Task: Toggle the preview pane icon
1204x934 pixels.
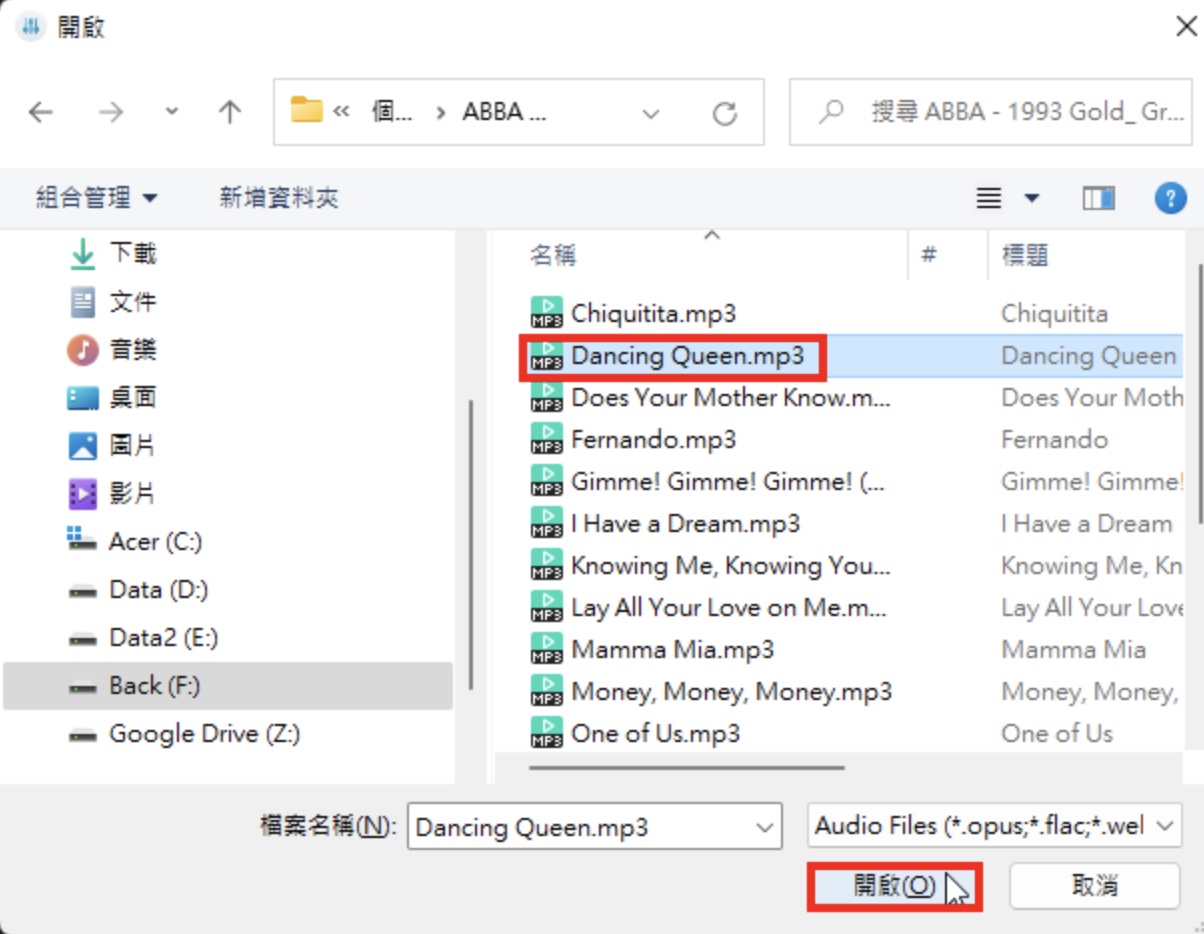Action: pos(1098,198)
